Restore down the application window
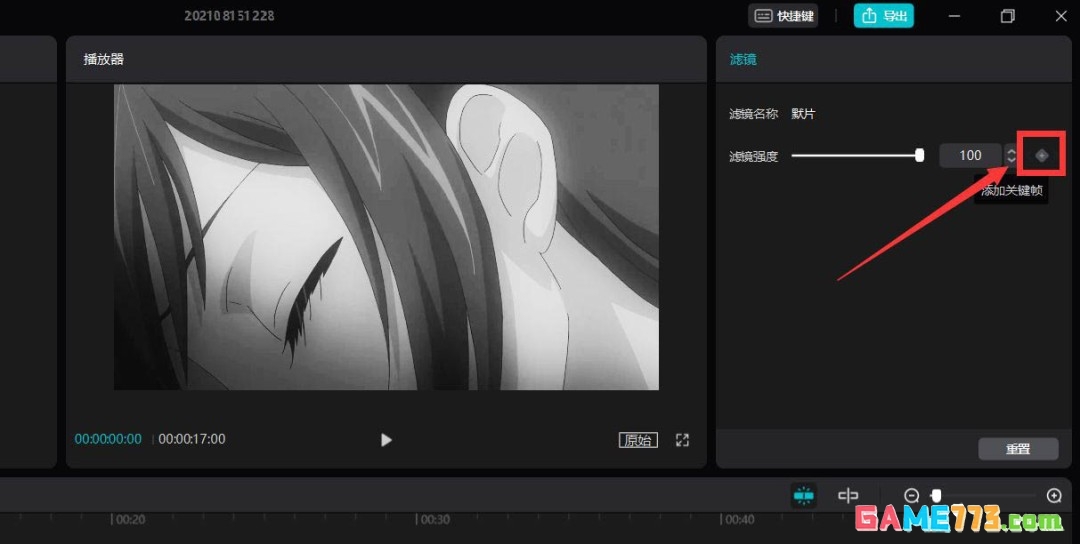The height and width of the screenshot is (544, 1080). 1008,16
